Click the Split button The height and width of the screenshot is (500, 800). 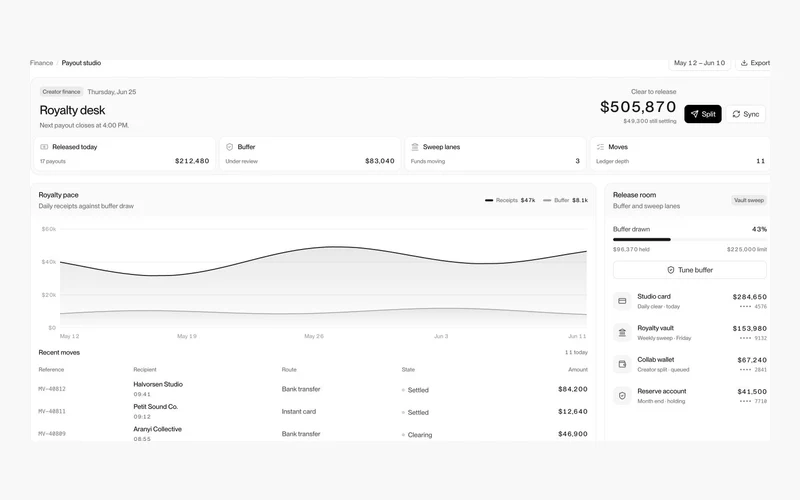pos(703,114)
